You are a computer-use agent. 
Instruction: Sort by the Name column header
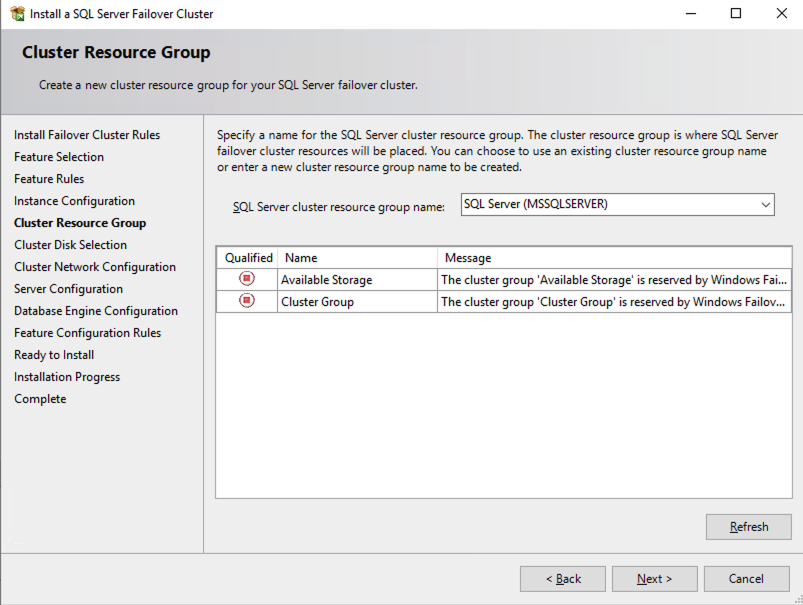point(357,258)
